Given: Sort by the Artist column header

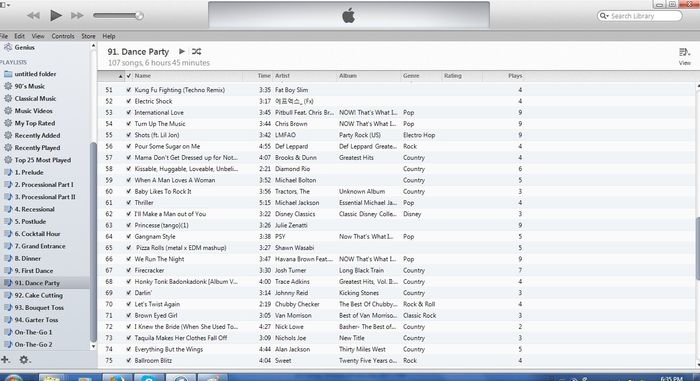Looking at the screenshot, I should (x=304, y=76).
